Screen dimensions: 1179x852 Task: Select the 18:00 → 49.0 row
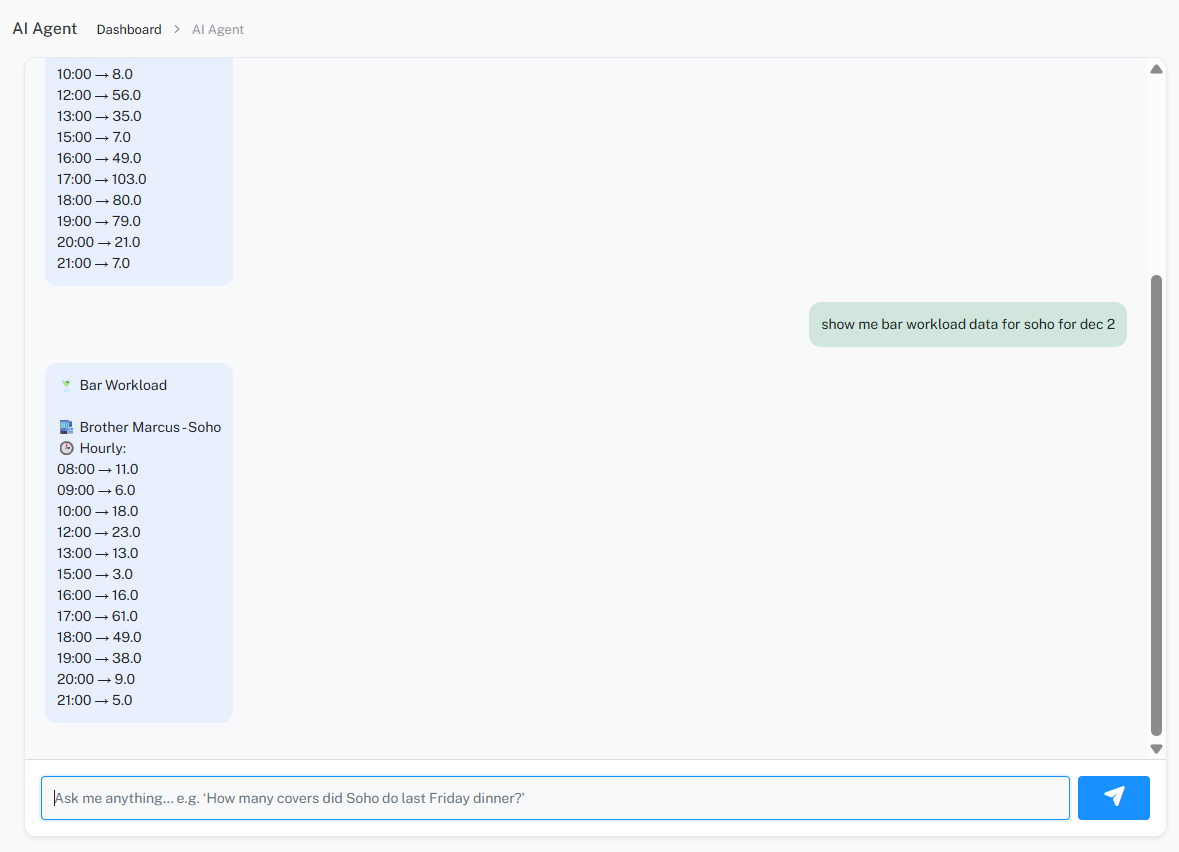pos(99,638)
